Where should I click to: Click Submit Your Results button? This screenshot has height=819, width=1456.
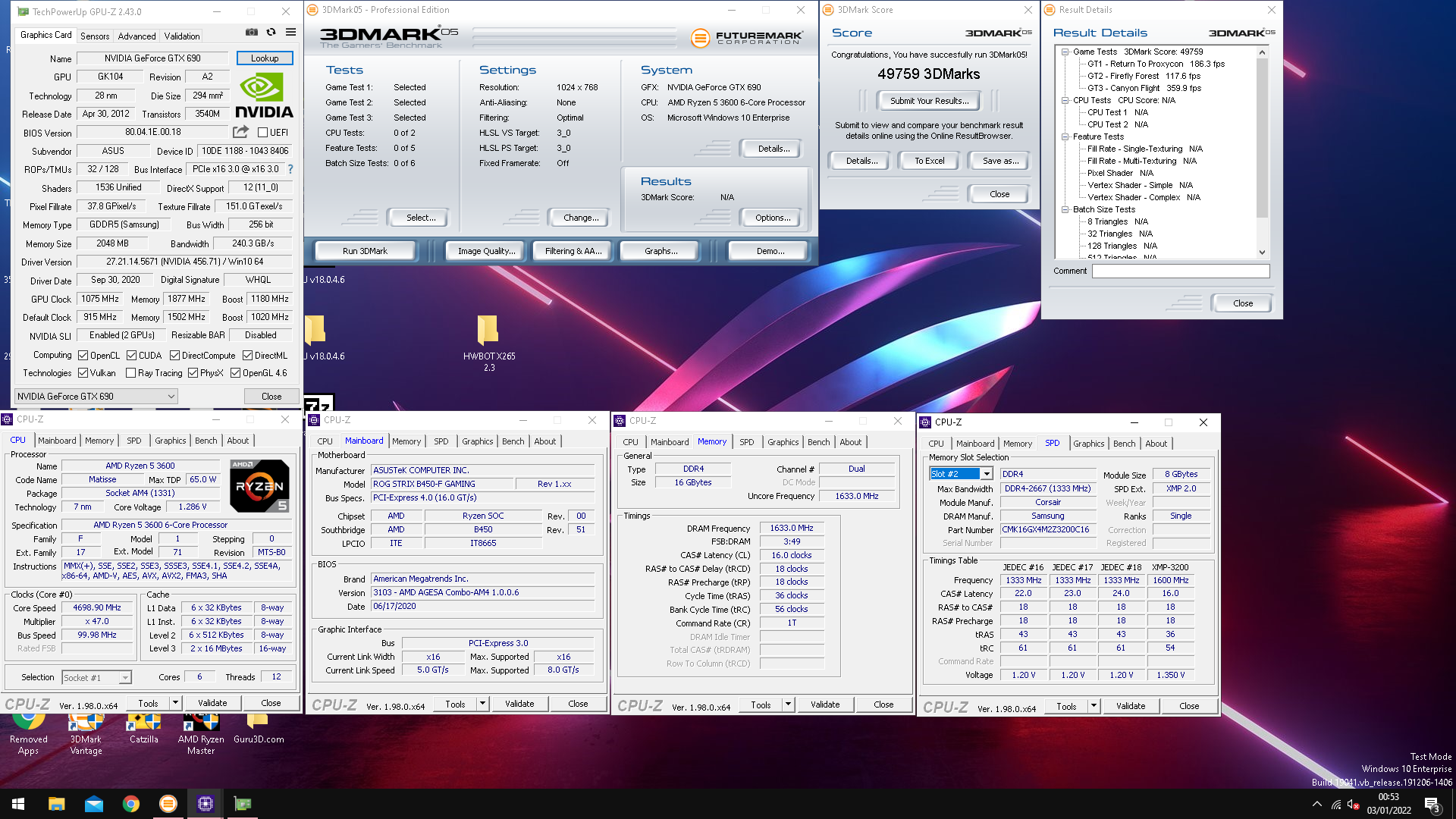[x=929, y=101]
